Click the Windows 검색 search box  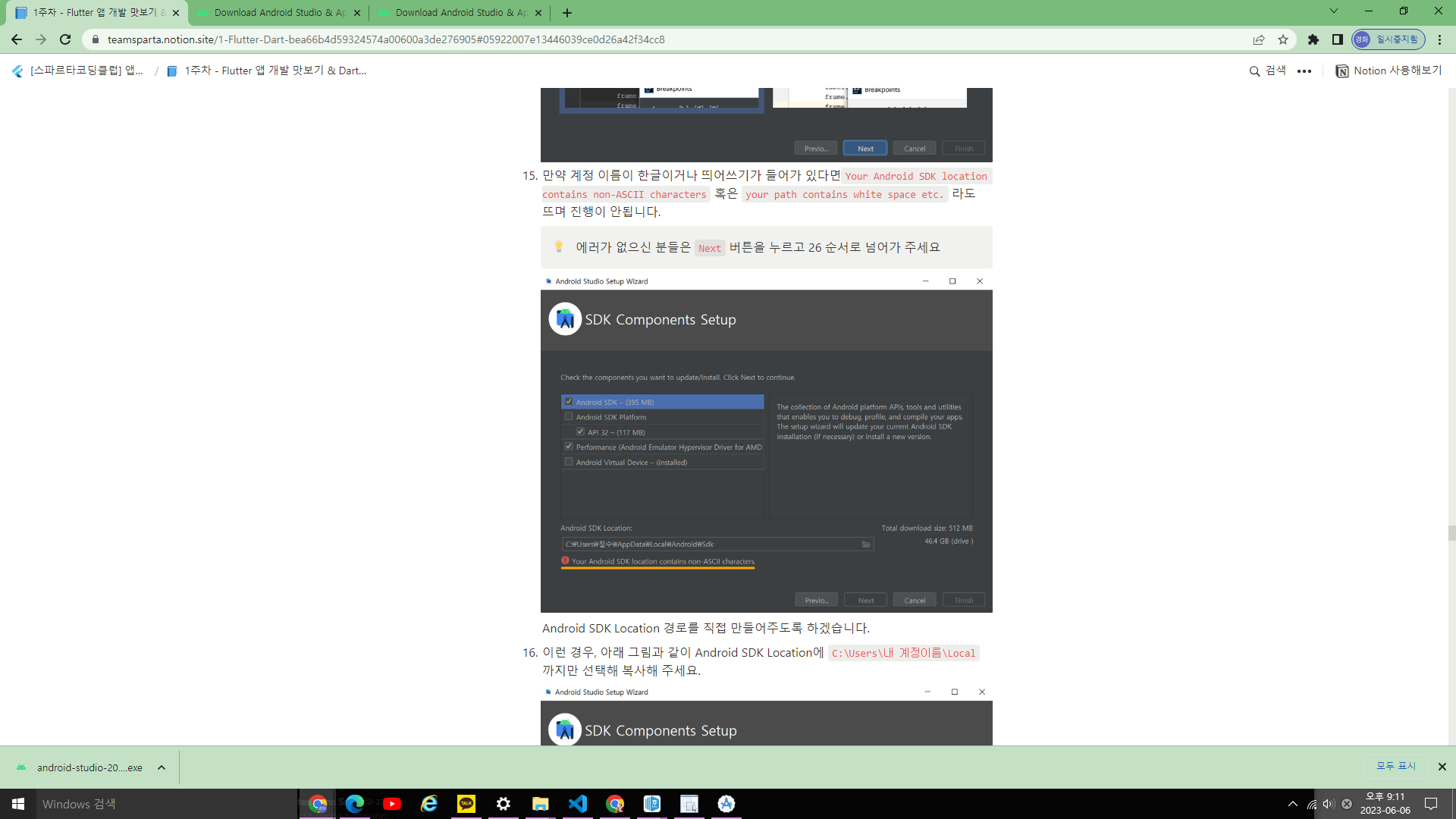(x=167, y=804)
